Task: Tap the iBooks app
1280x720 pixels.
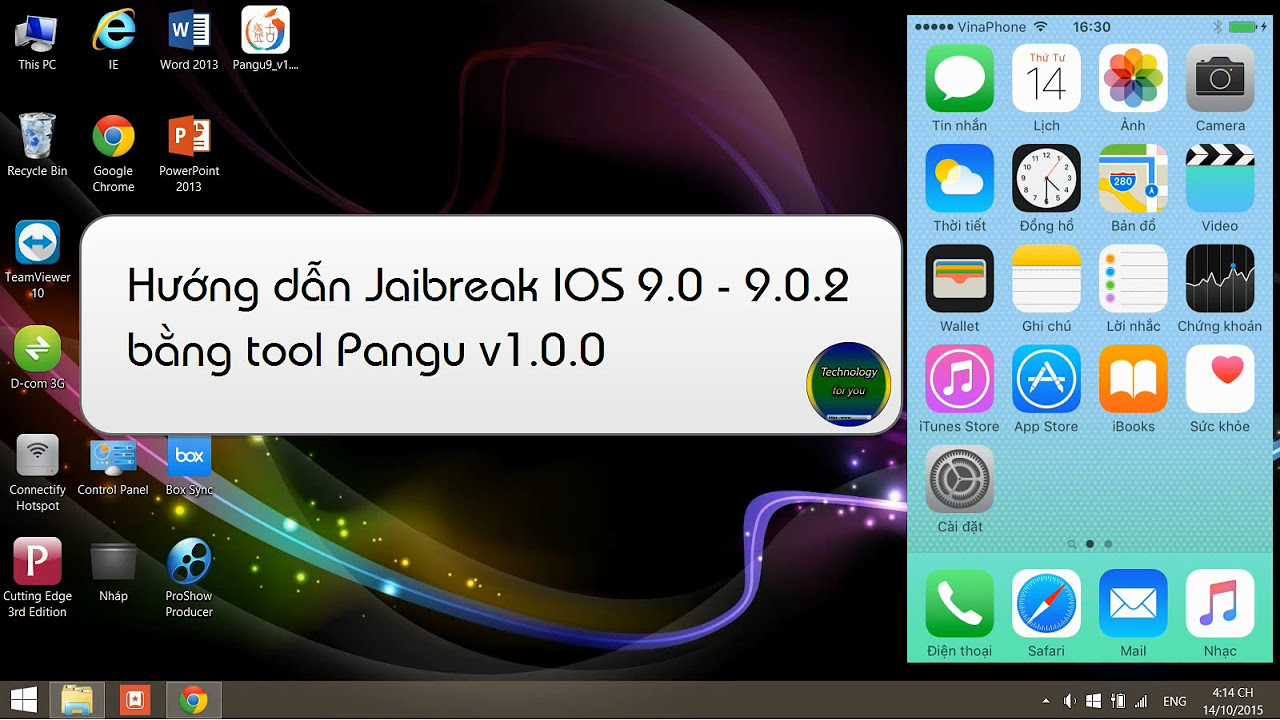Action: click(1133, 379)
